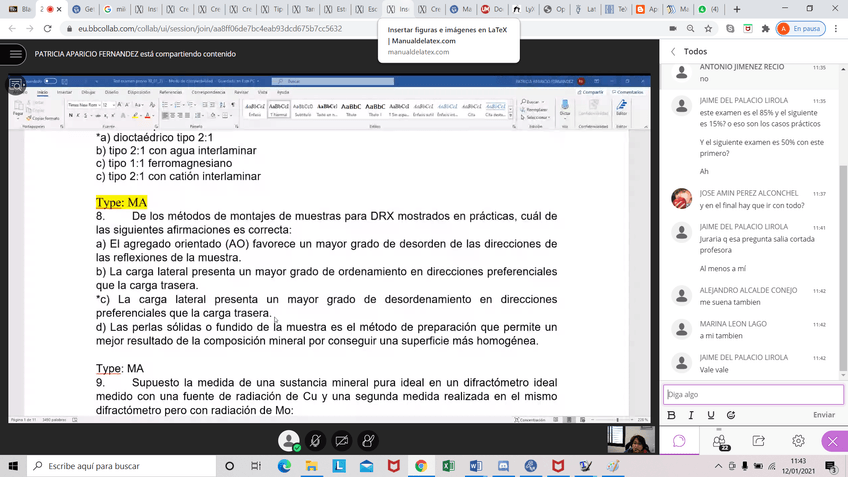Toggle bold in chat formatting
Screen dimensions: 848x477
pos(671,415)
